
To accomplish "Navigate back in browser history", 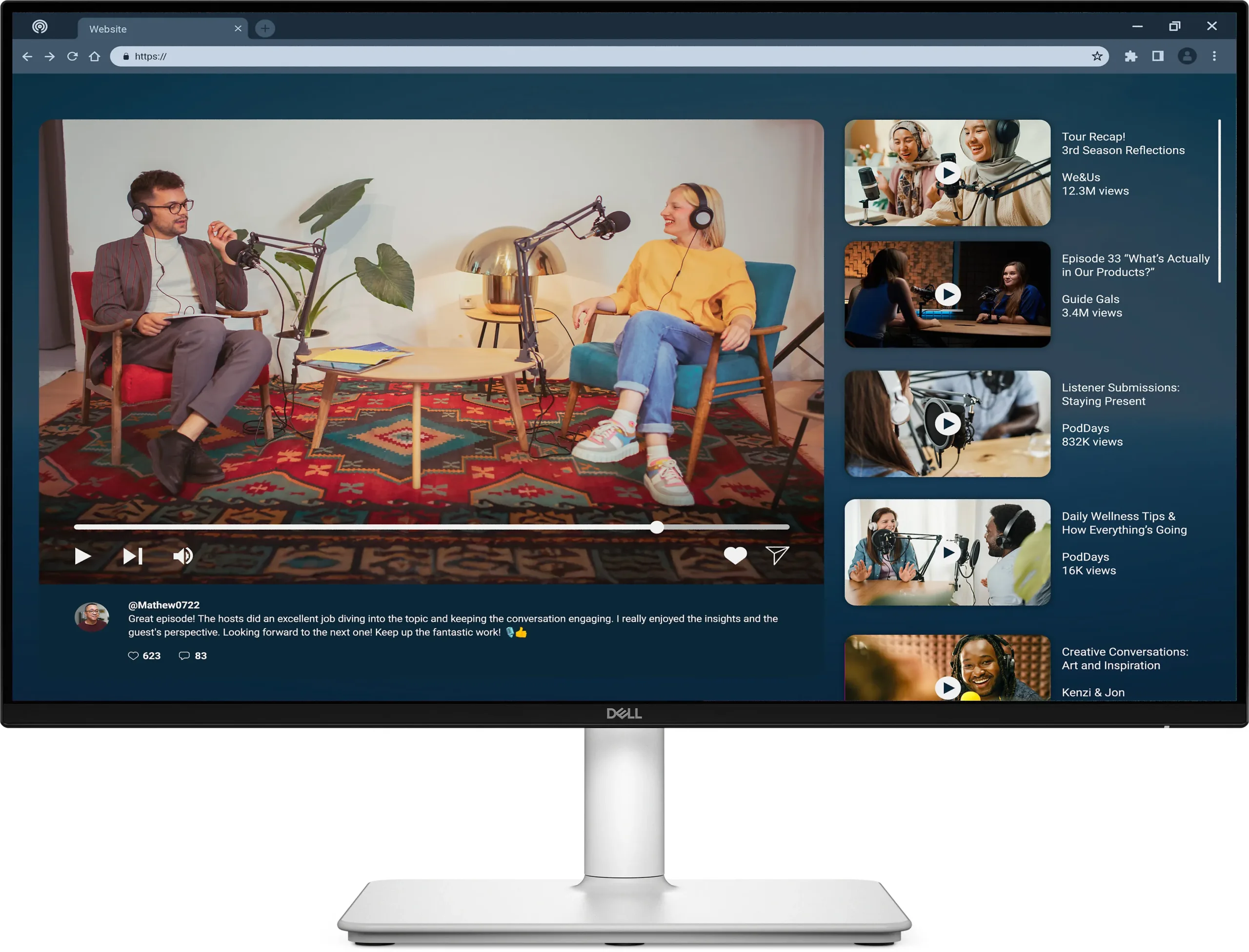I will point(27,56).
